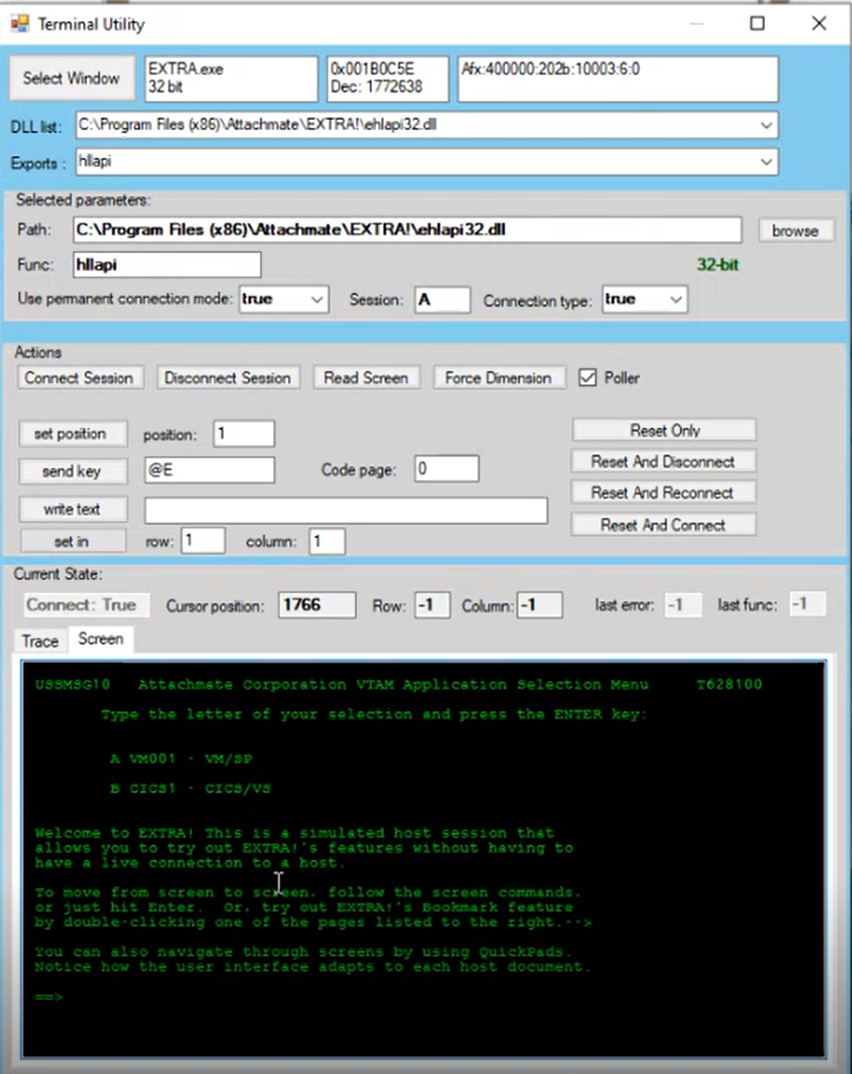Screen dimensions: 852x1074
Task: Click the last func field
Action: [x=807, y=605]
